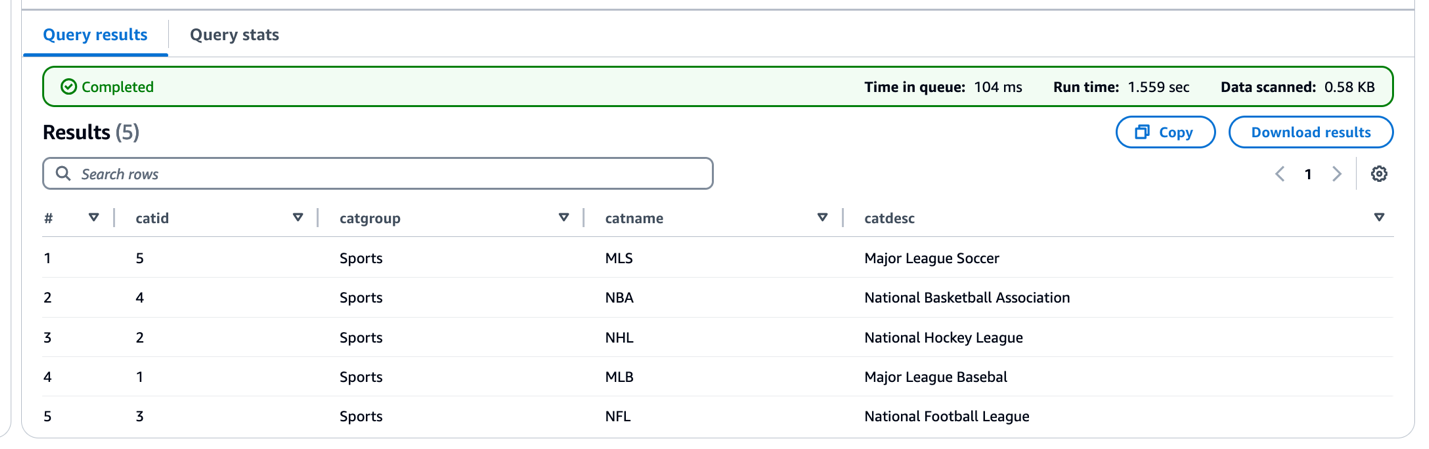Screen dimensions: 1429x449
Task: Click the NFL catname cell
Action: point(618,417)
